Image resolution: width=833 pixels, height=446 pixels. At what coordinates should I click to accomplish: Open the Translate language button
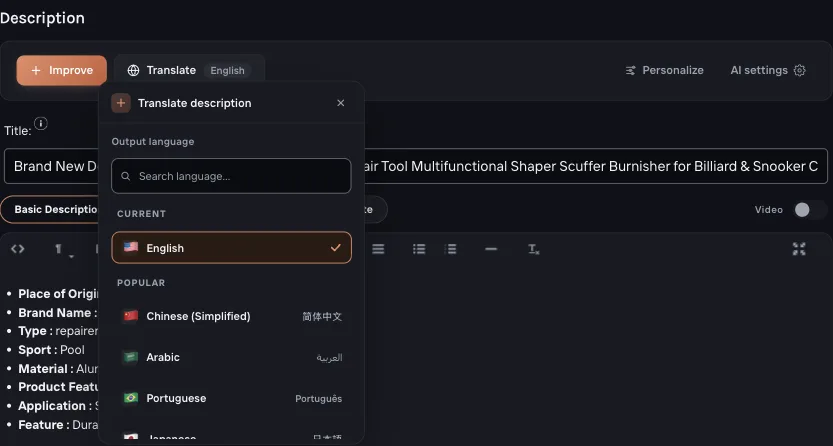tap(189, 70)
